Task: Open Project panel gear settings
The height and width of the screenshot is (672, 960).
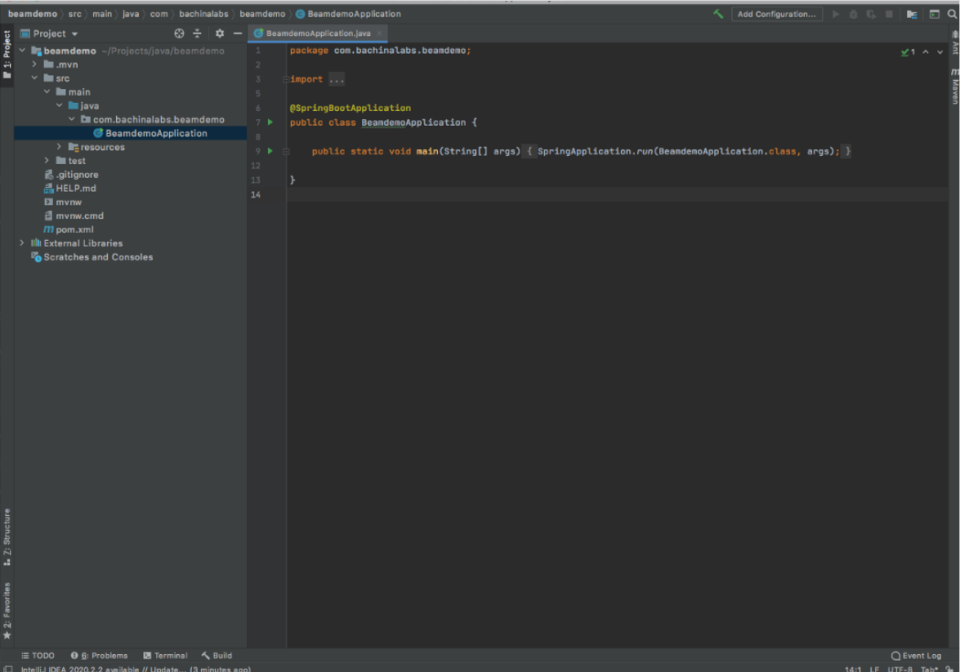Action: click(x=220, y=33)
